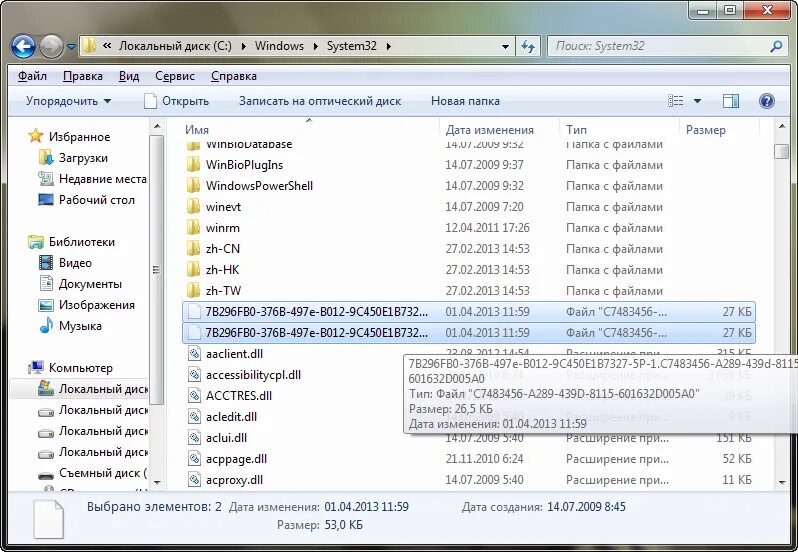Click the winevt folder icon
Image resolution: width=798 pixels, height=552 pixels.
click(193, 207)
